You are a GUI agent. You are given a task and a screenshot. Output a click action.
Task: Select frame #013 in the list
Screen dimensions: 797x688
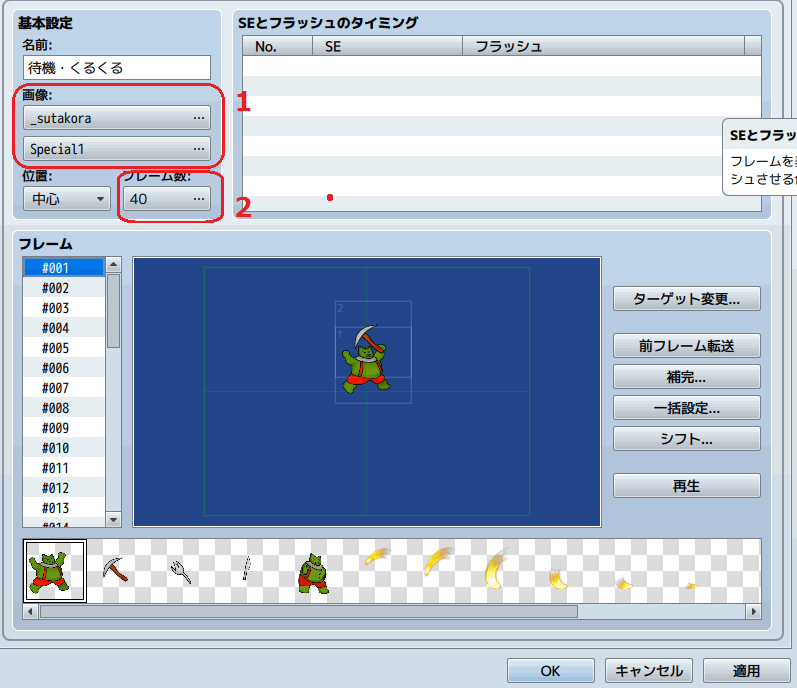click(64, 508)
